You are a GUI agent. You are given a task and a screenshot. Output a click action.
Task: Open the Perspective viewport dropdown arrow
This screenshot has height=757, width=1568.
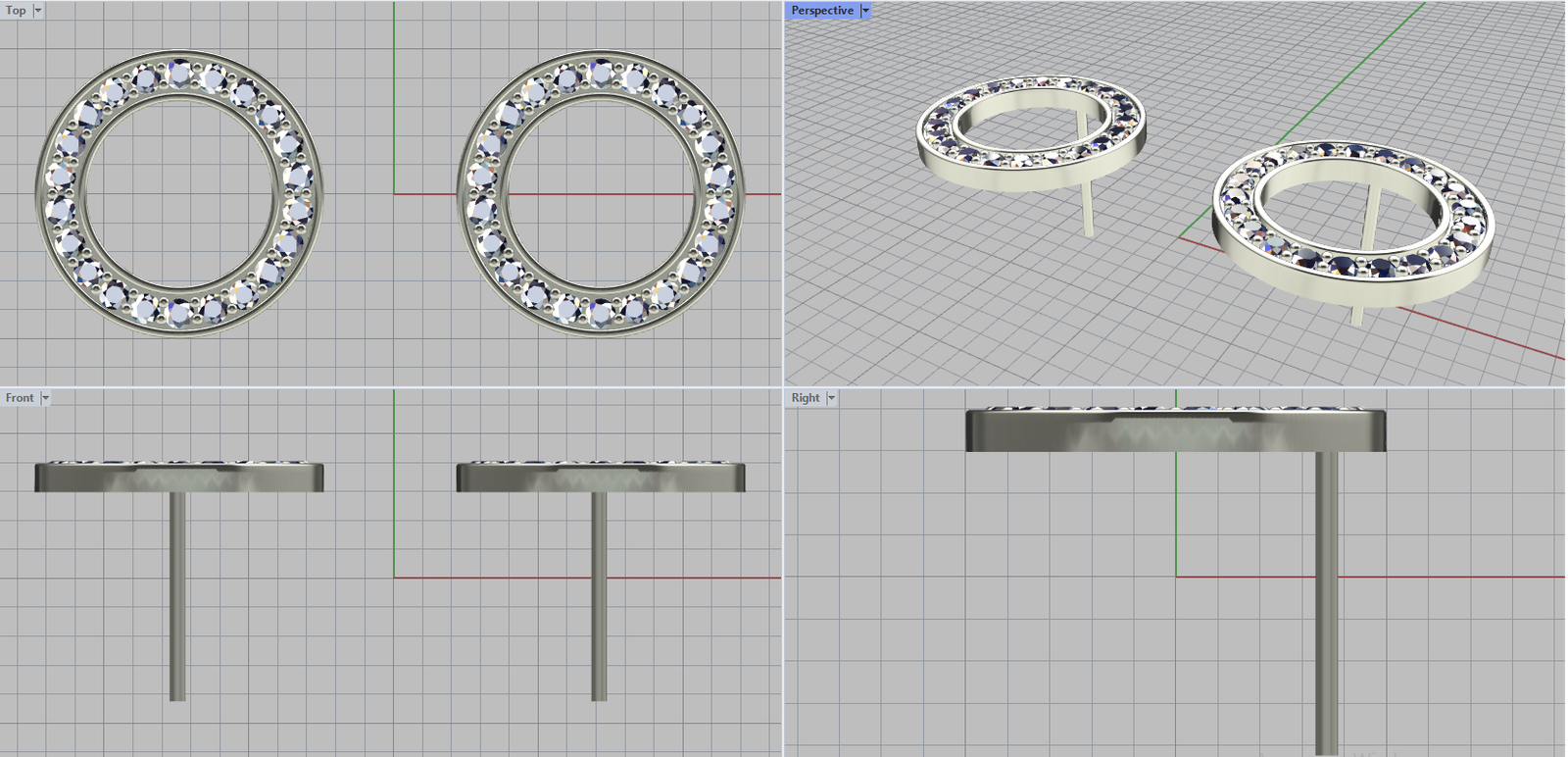tap(865, 11)
